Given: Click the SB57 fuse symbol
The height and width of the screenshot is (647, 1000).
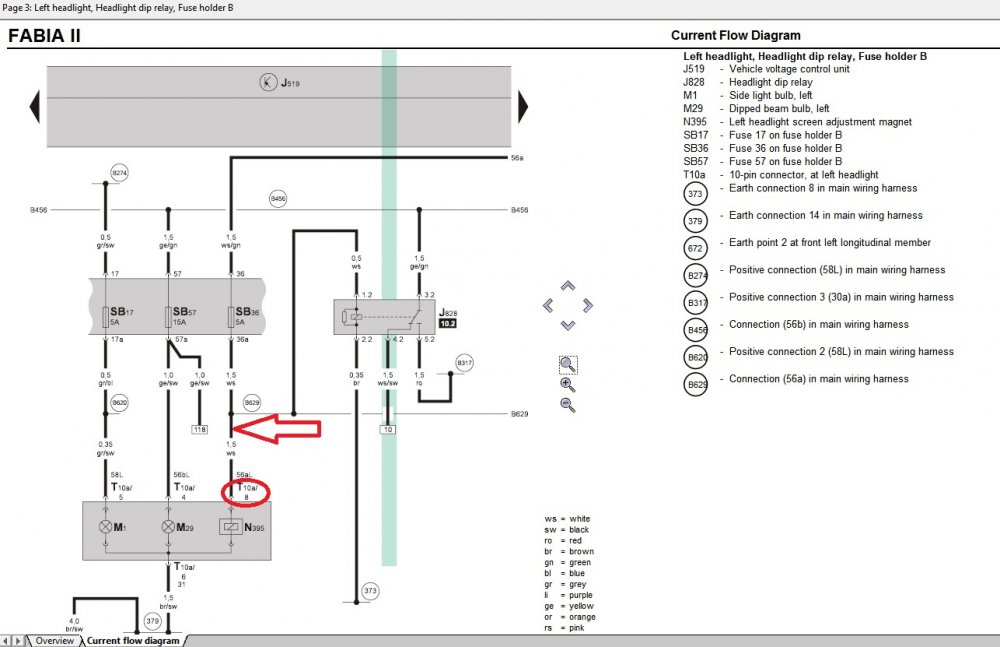Looking at the screenshot, I should click(x=168, y=316).
